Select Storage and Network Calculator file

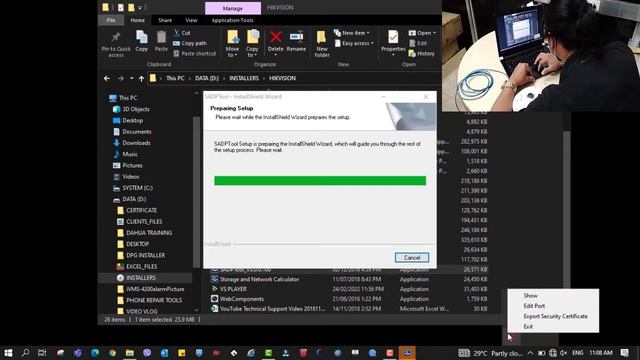pyautogui.click(x=259, y=279)
